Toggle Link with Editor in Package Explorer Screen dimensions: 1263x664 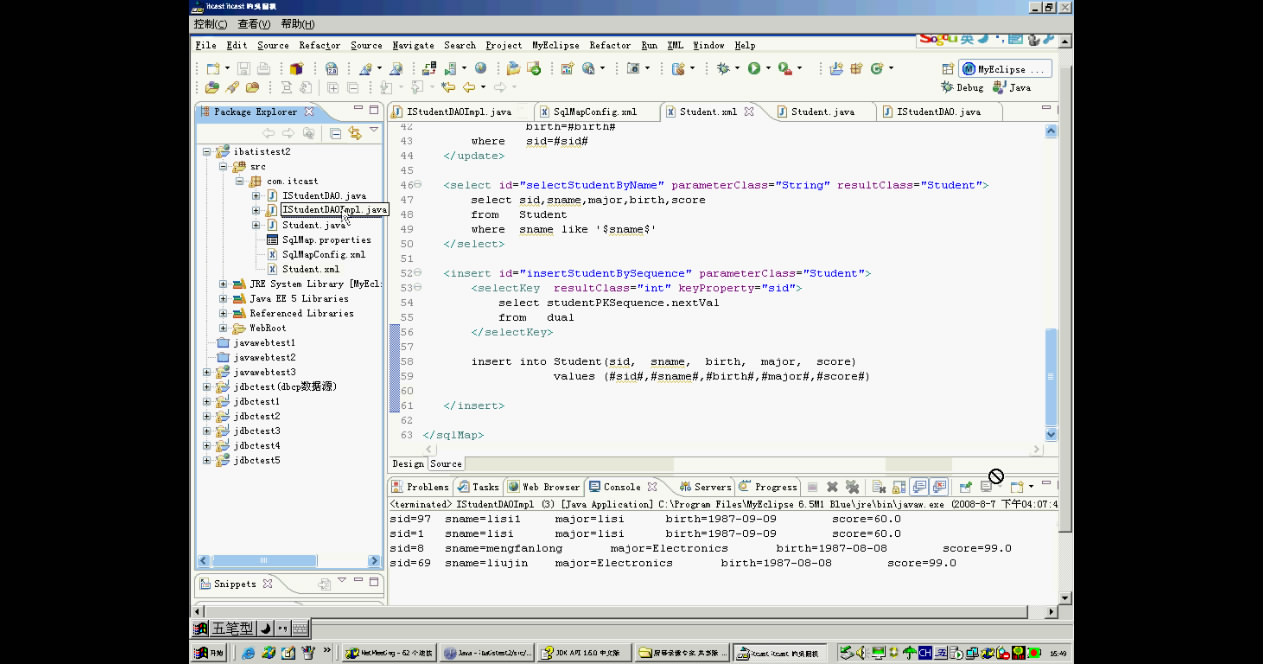(x=354, y=133)
